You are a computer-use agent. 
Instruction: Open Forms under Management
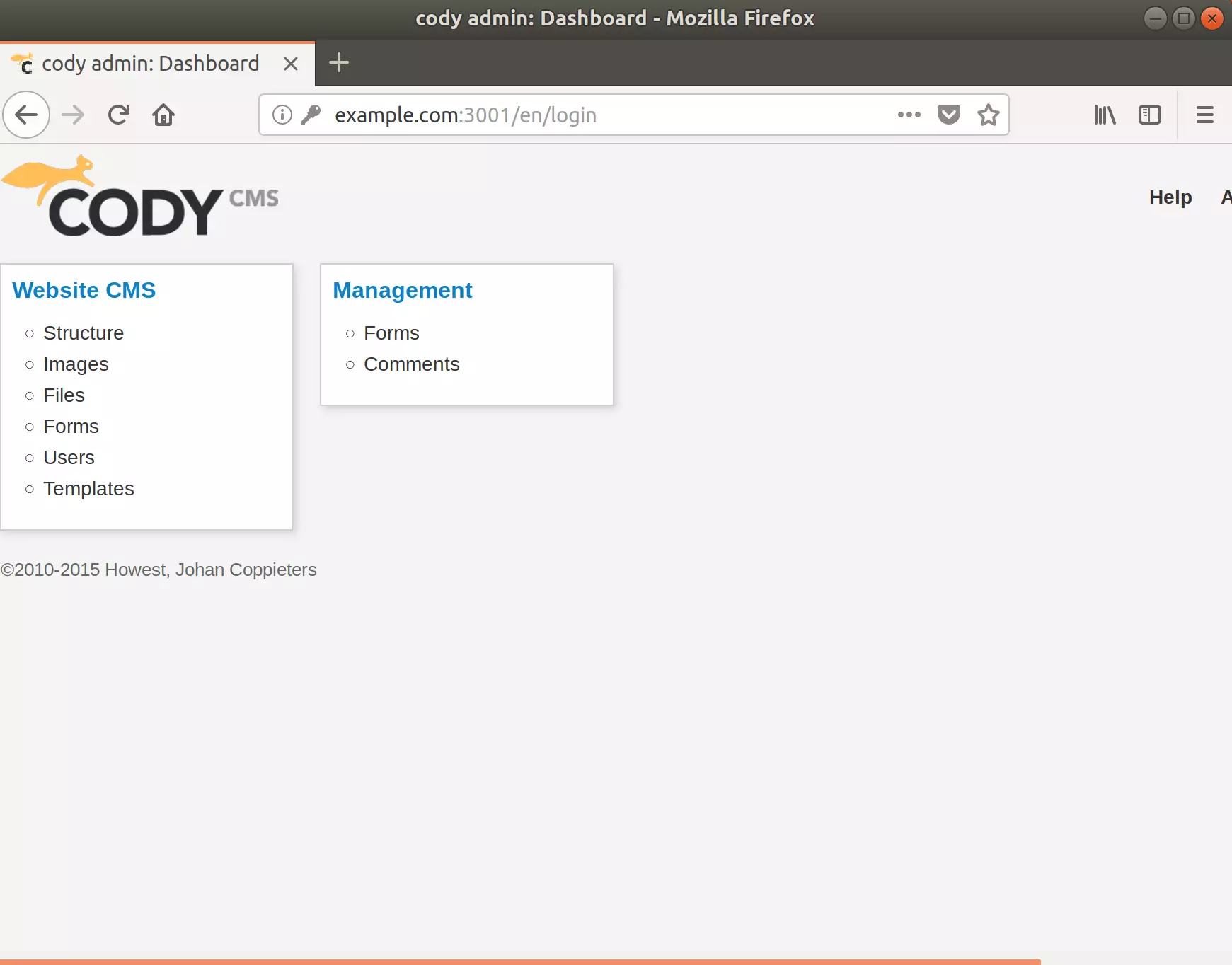coord(391,333)
